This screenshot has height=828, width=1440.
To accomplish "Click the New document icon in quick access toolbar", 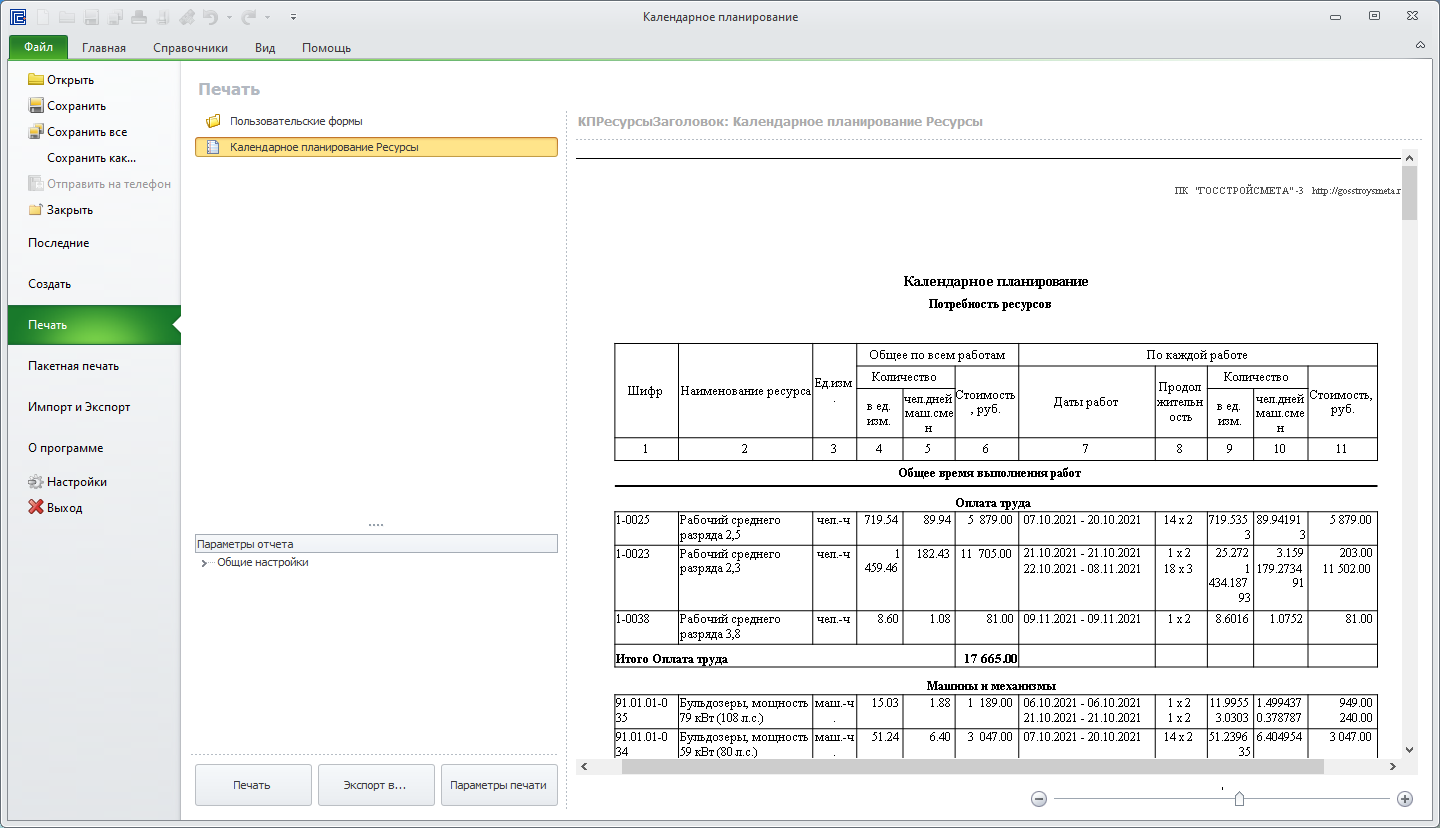I will coord(42,17).
